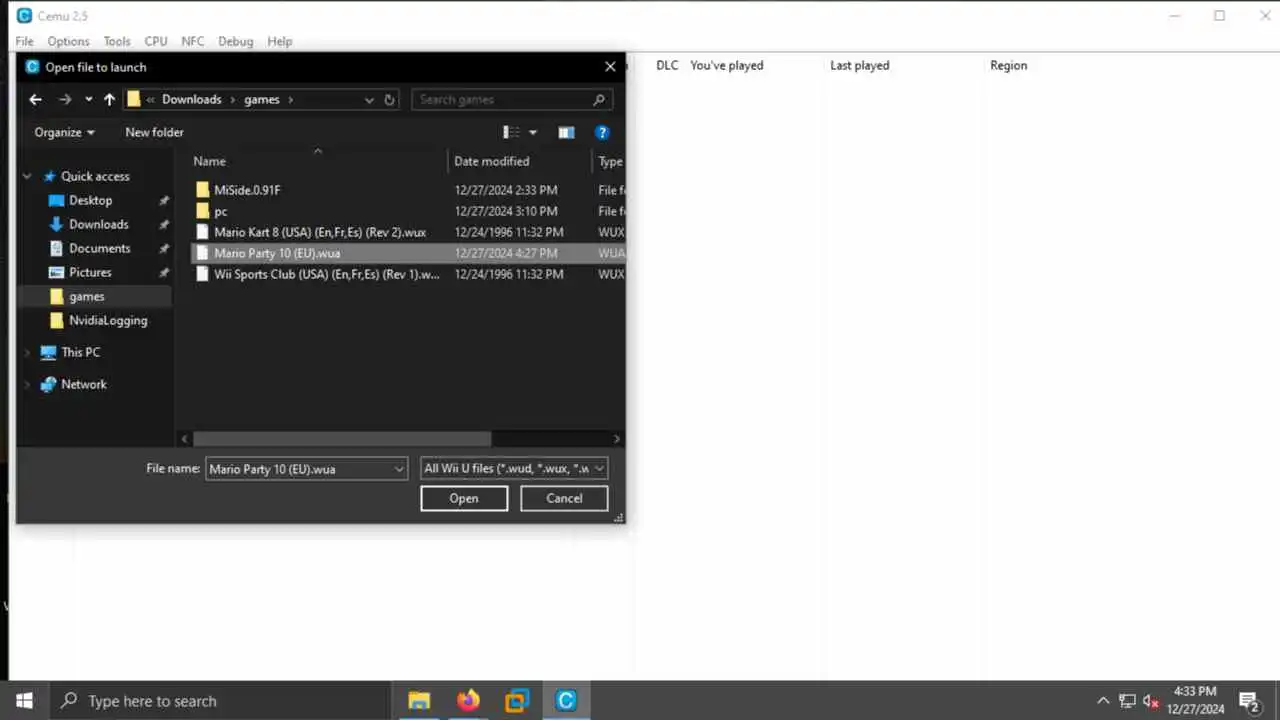Screen dimensions: 1280x720
Task: Click the Open button
Action: 464,498
